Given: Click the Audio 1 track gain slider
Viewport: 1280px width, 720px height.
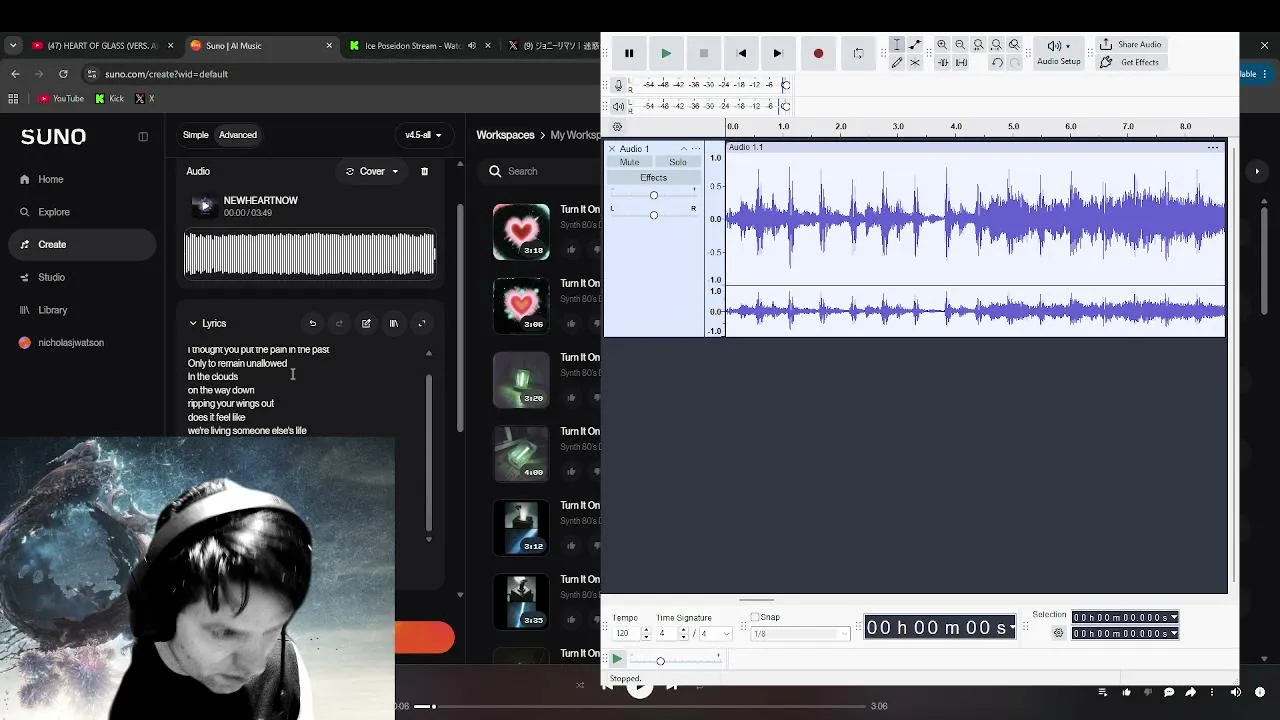Looking at the screenshot, I should click(654, 195).
